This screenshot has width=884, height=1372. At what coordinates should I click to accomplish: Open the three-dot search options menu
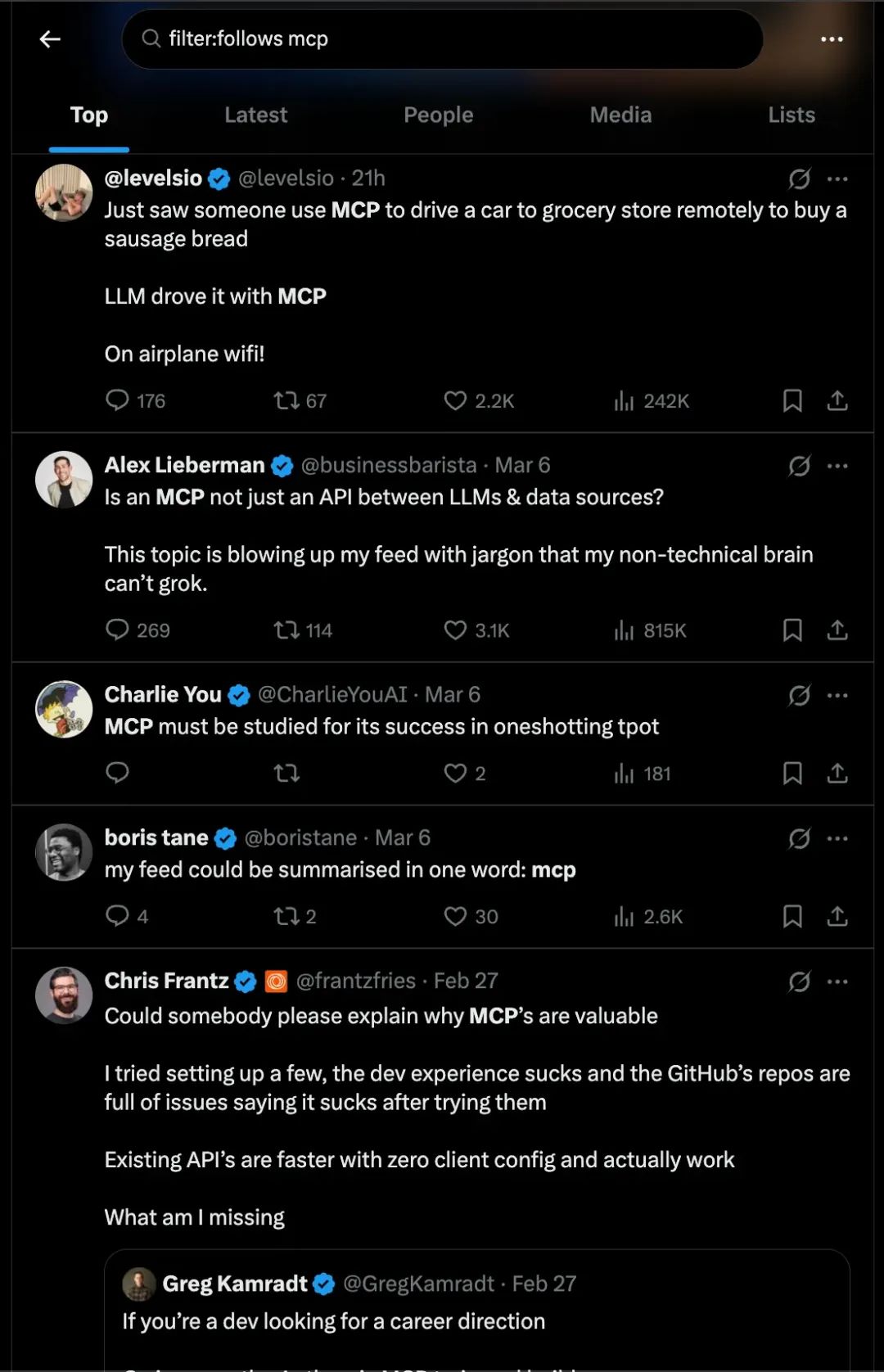click(x=832, y=39)
